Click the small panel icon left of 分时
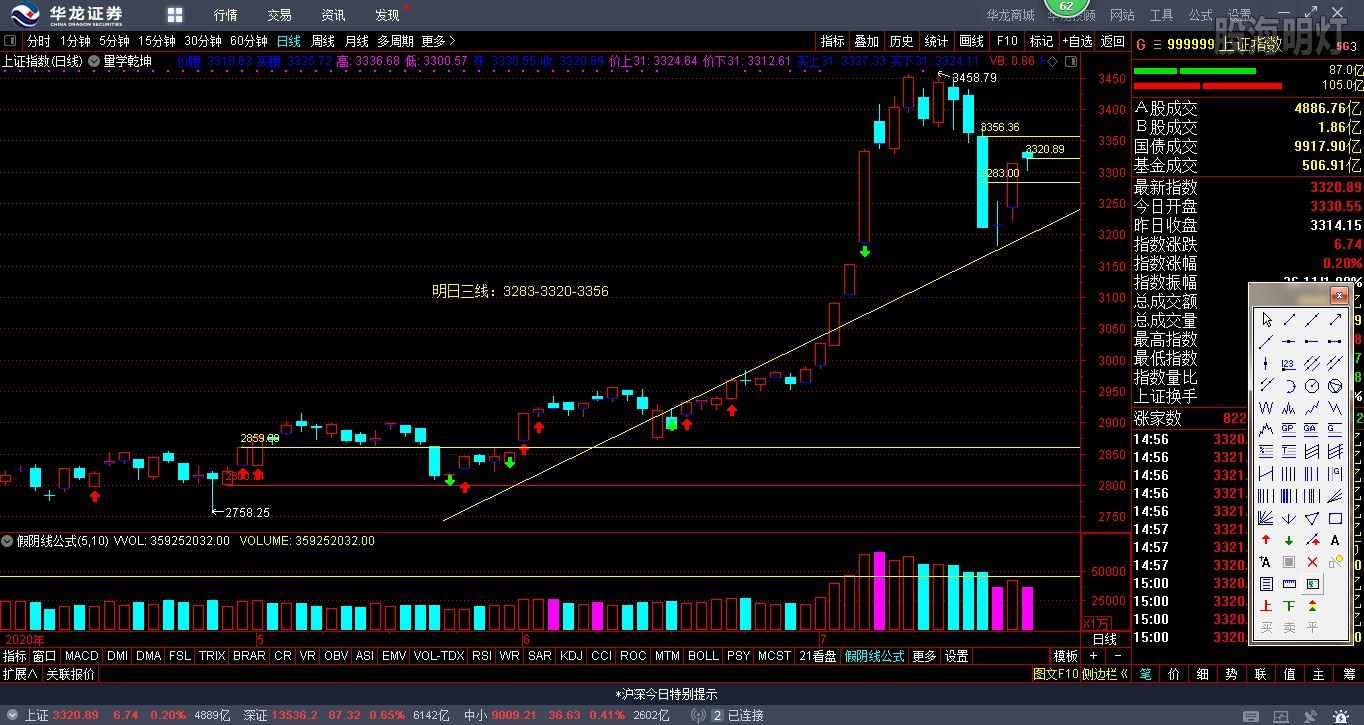The height and width of the screenshot is (725, 1364). (x=11, y=41)
